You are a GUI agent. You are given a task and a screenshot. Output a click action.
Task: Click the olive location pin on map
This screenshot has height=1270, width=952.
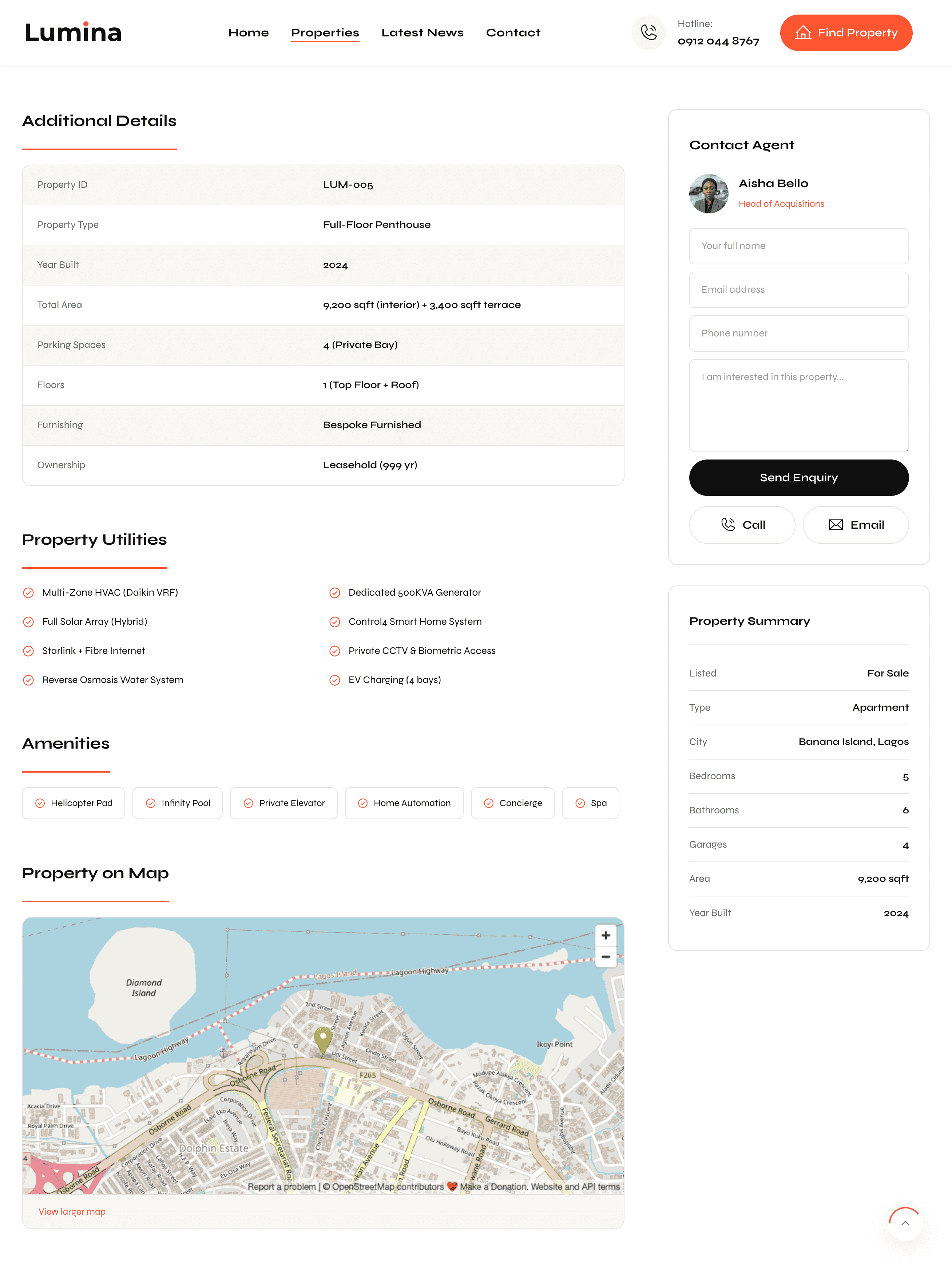323,1041
